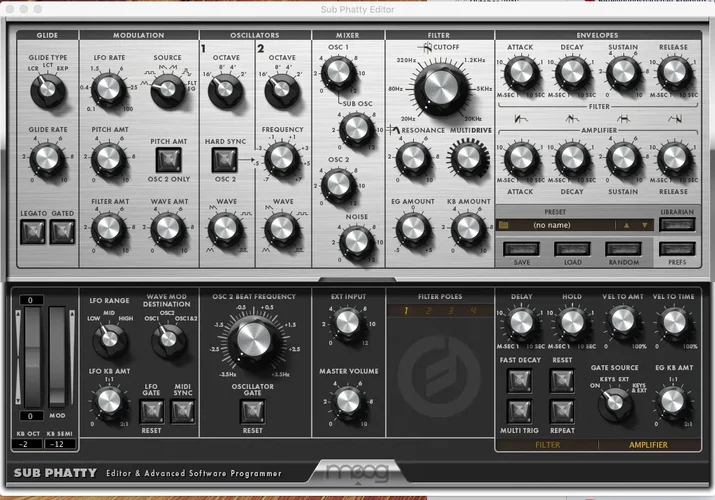Click the envelope Delay knob
Screen dimensions: 715x500
click(521, 322)
